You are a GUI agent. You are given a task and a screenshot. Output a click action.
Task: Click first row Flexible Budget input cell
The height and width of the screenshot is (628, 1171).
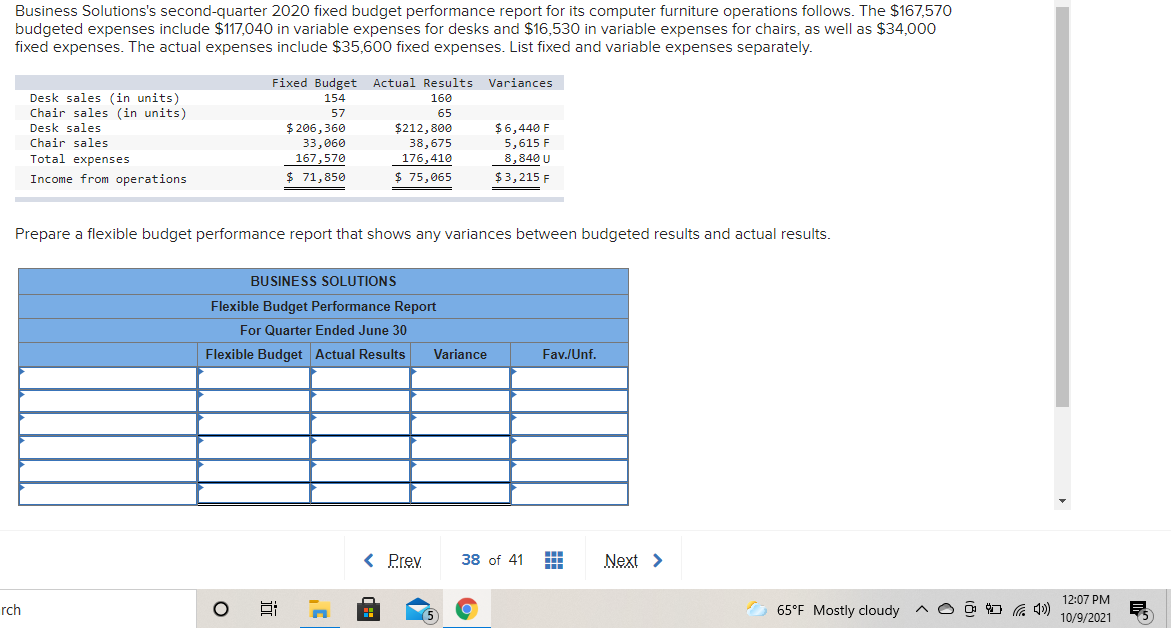[x=254, y=378]
